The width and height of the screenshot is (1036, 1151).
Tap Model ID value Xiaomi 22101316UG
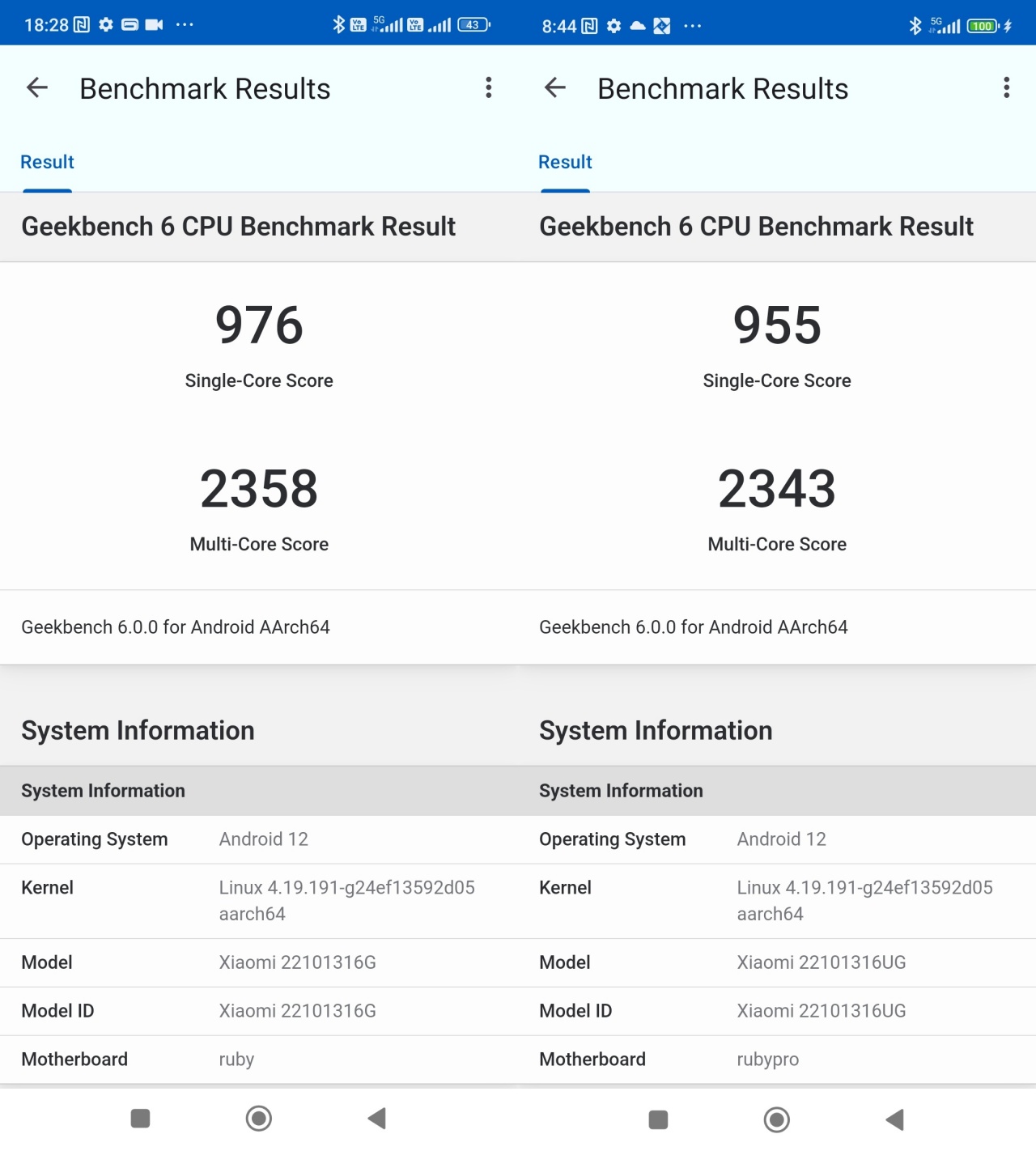pyautogui.click(x=822, y=1011)
